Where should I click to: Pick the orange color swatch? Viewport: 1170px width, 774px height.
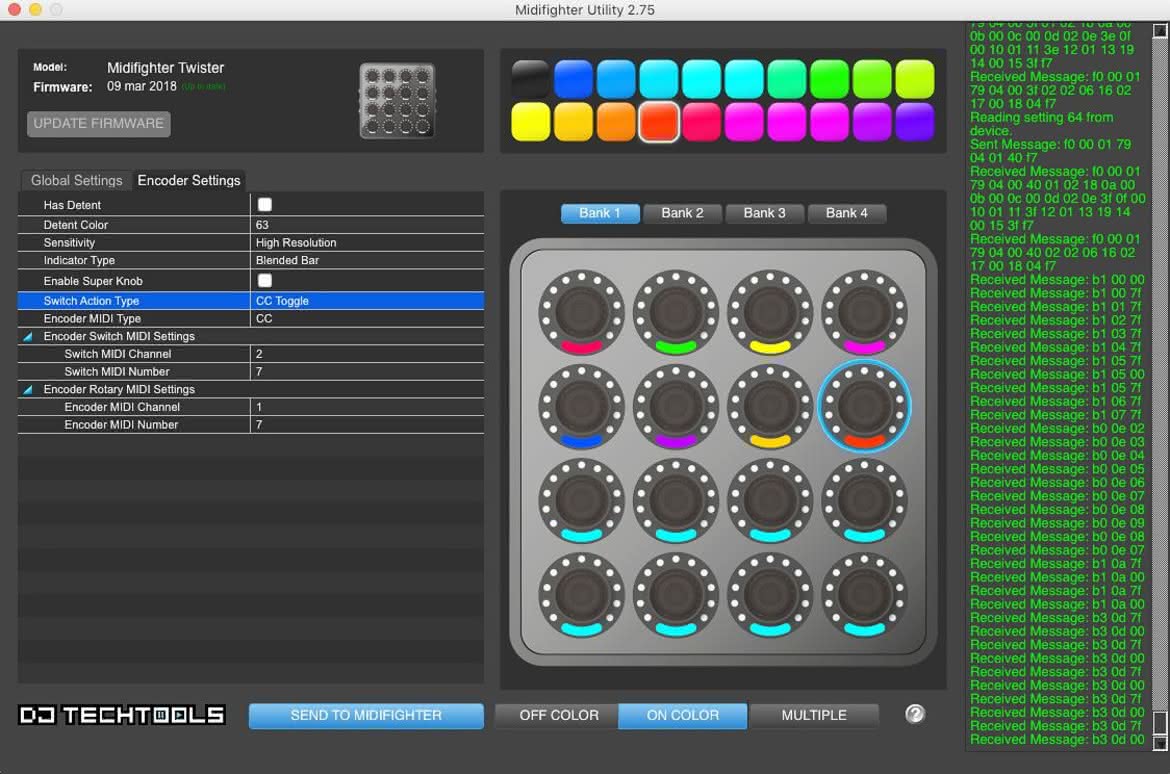click(616, 122)
